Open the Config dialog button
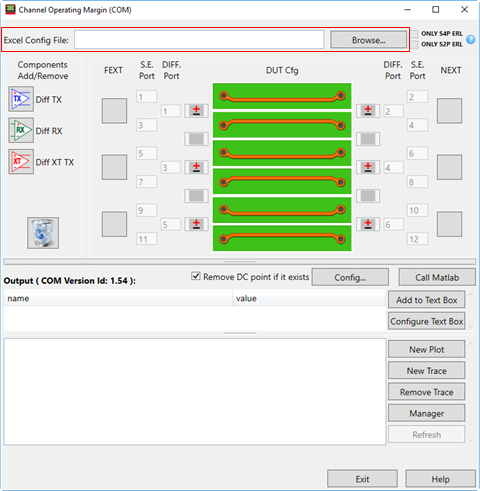Image resolution: width=480 pixels, height=491 pixels. click(x=350, y=277)
